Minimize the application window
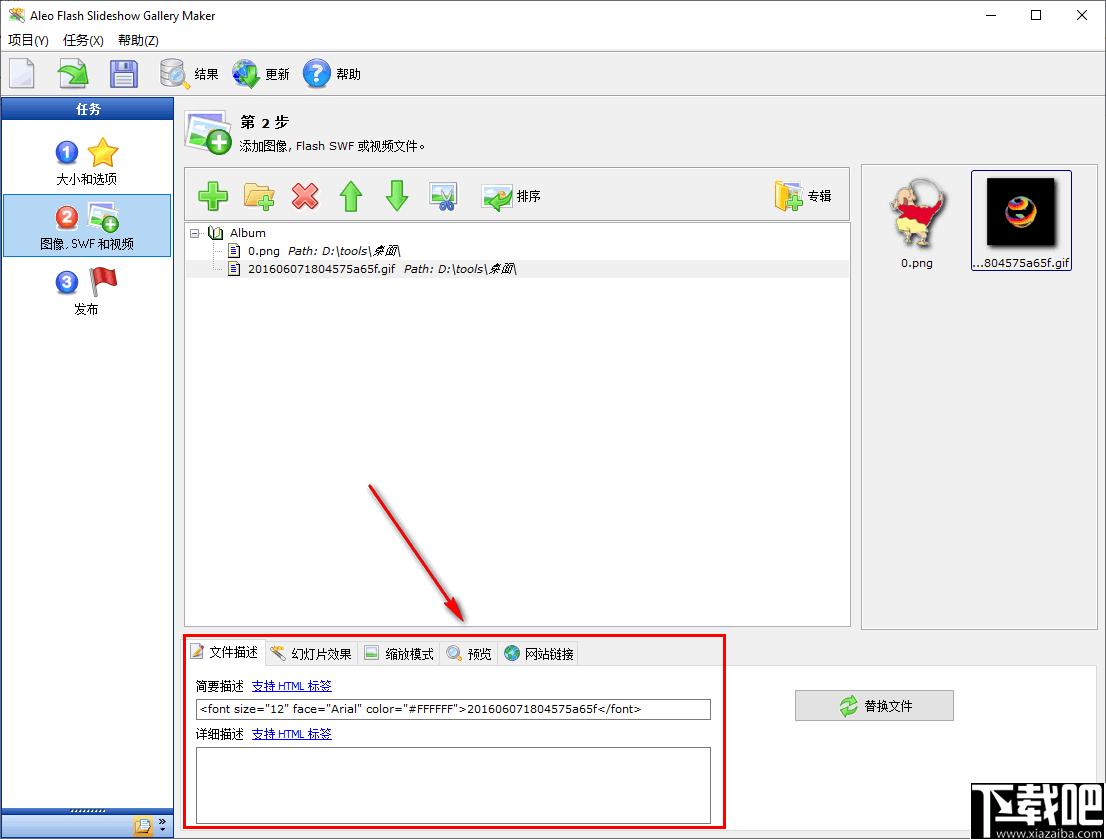1106x839 pixels. click(991, 15)
